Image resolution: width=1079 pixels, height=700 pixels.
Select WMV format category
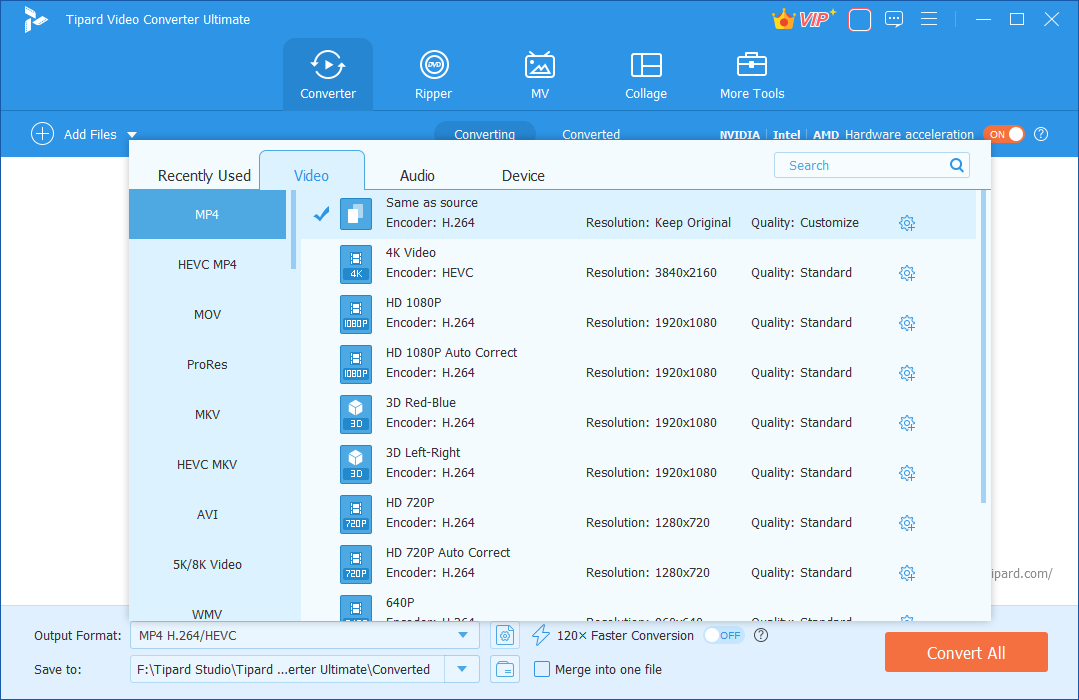(207, 609)
